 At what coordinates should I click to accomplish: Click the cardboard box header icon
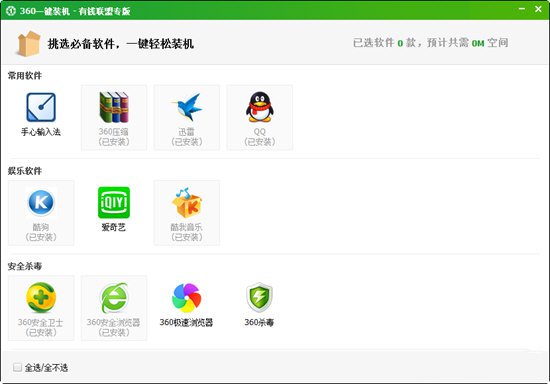point(28,43)
